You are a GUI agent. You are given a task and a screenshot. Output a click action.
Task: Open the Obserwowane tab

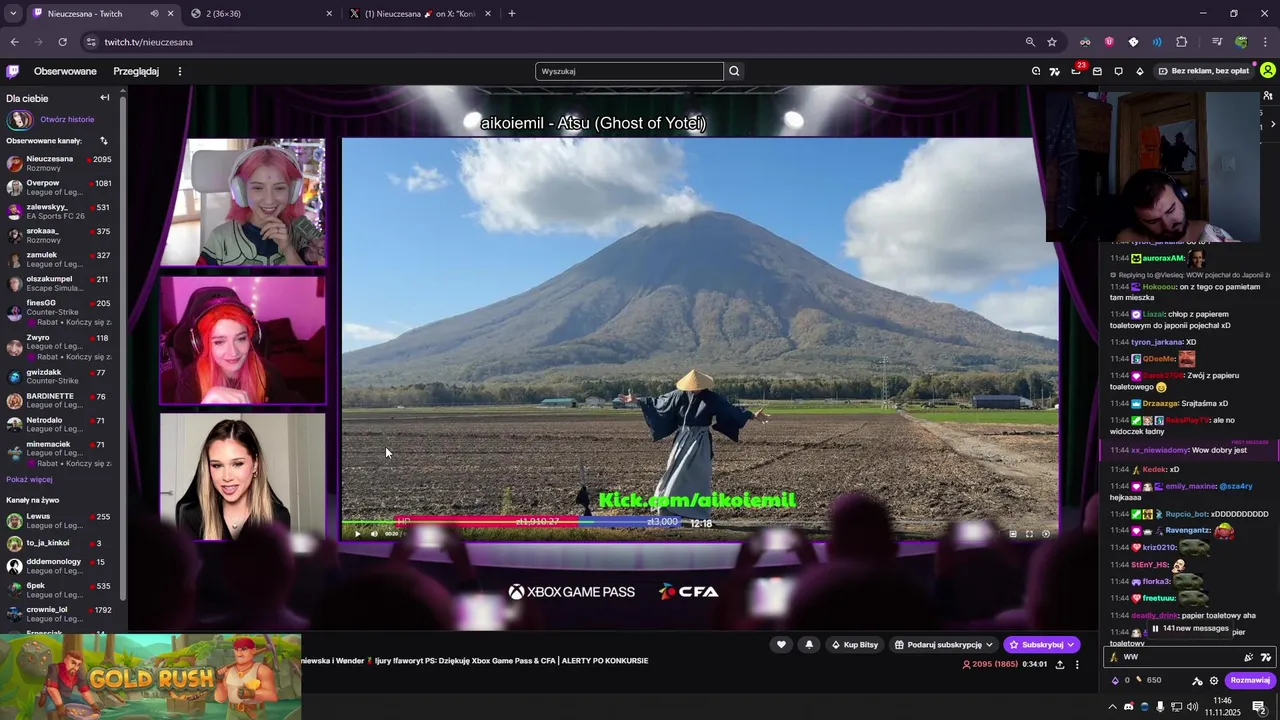65,71
